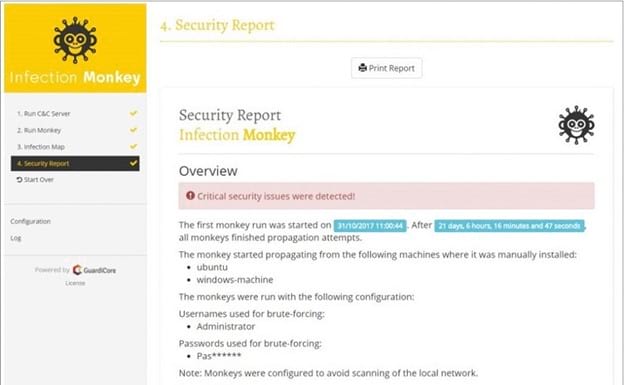This screenshot has width=624, height=385.
Task: Open the Configuration page
Action: pos(31,221)
